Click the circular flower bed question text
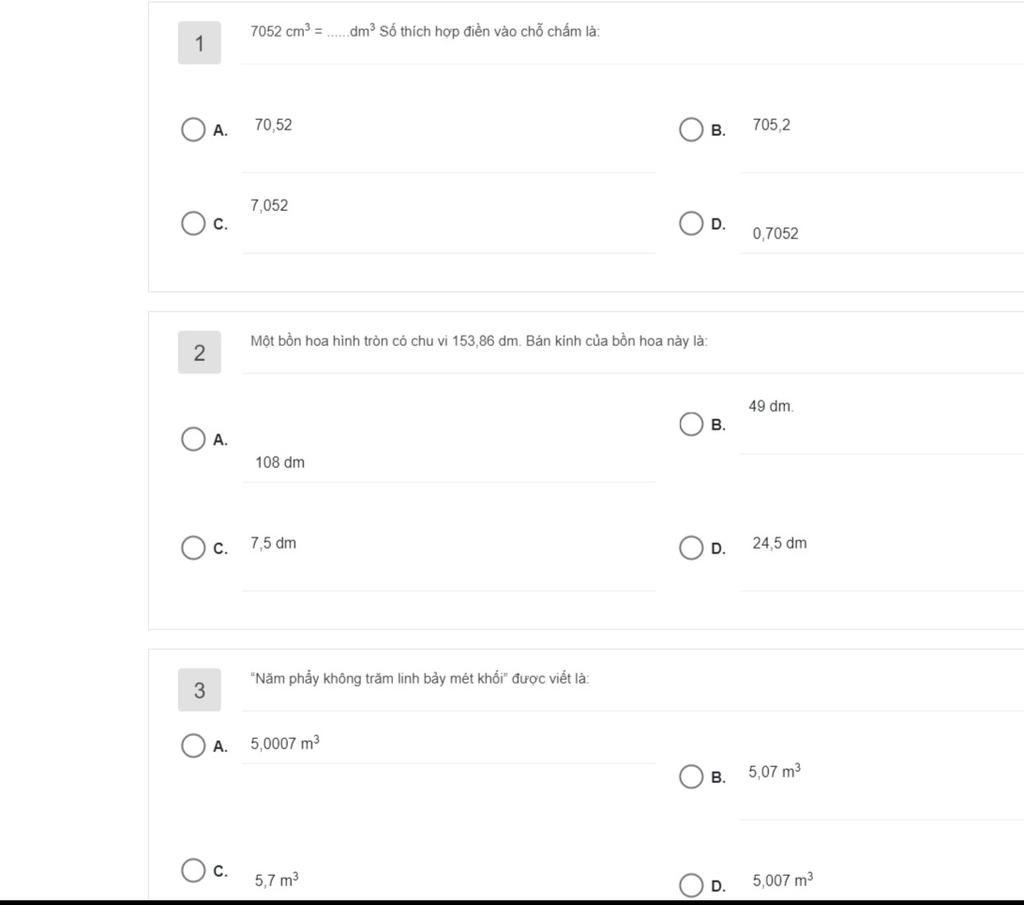 [479, 341]
